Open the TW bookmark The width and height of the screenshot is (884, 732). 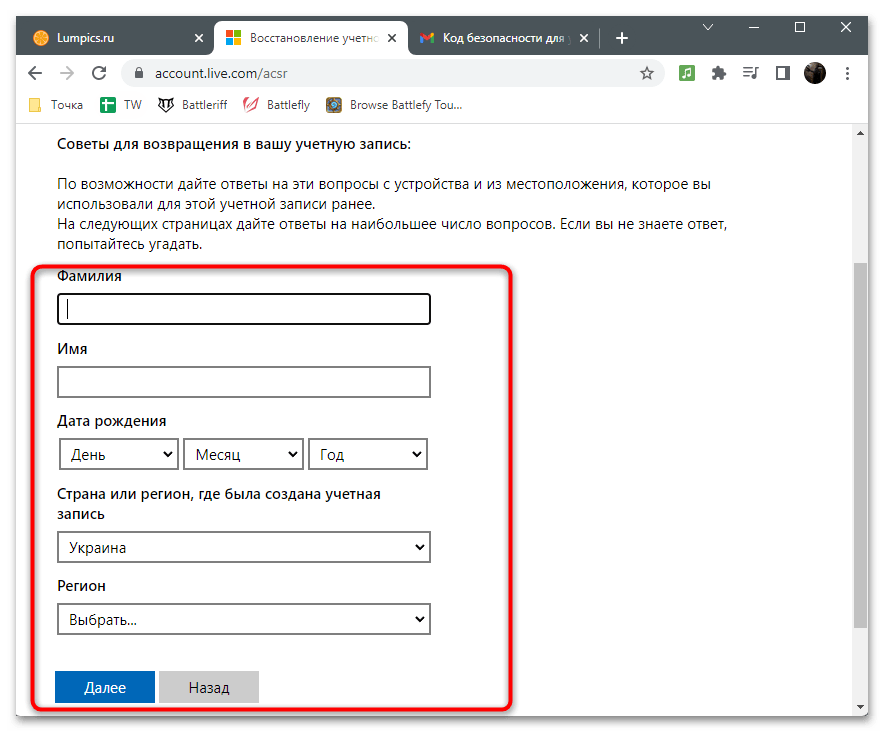point(121,105)
